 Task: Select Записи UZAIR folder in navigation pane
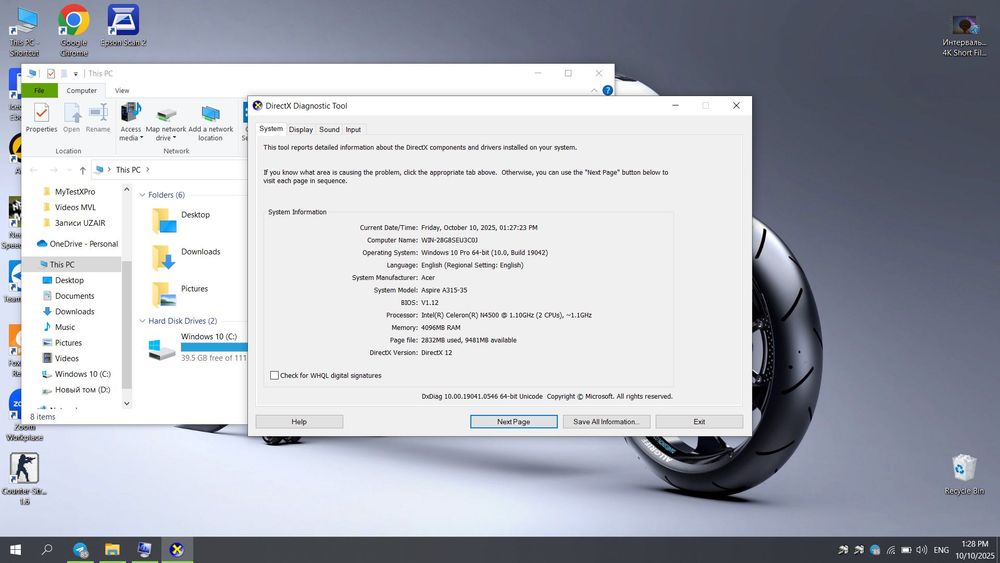pyautogui.click(x=80, y=223)
